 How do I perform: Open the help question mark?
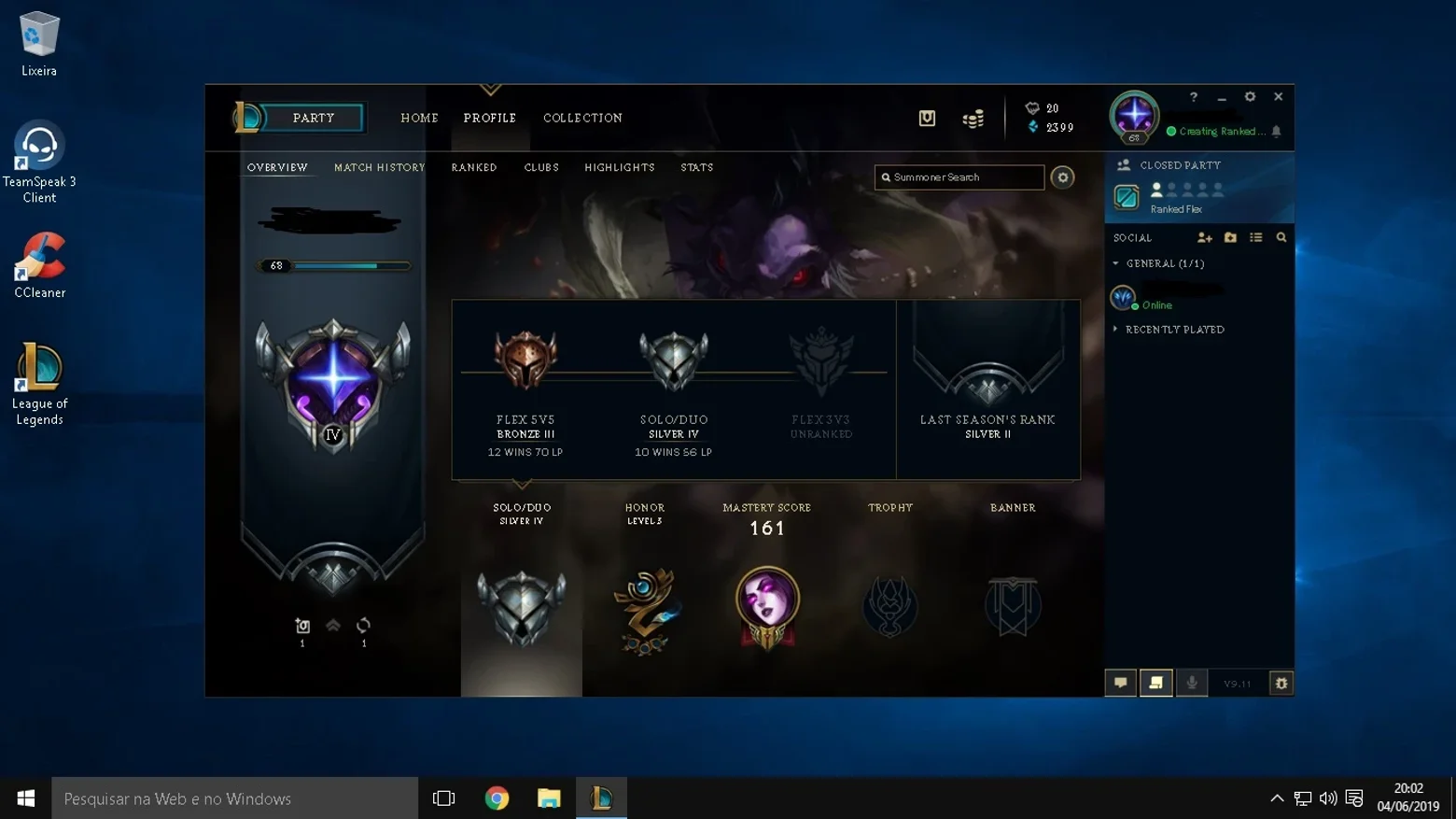[1193, 97]
